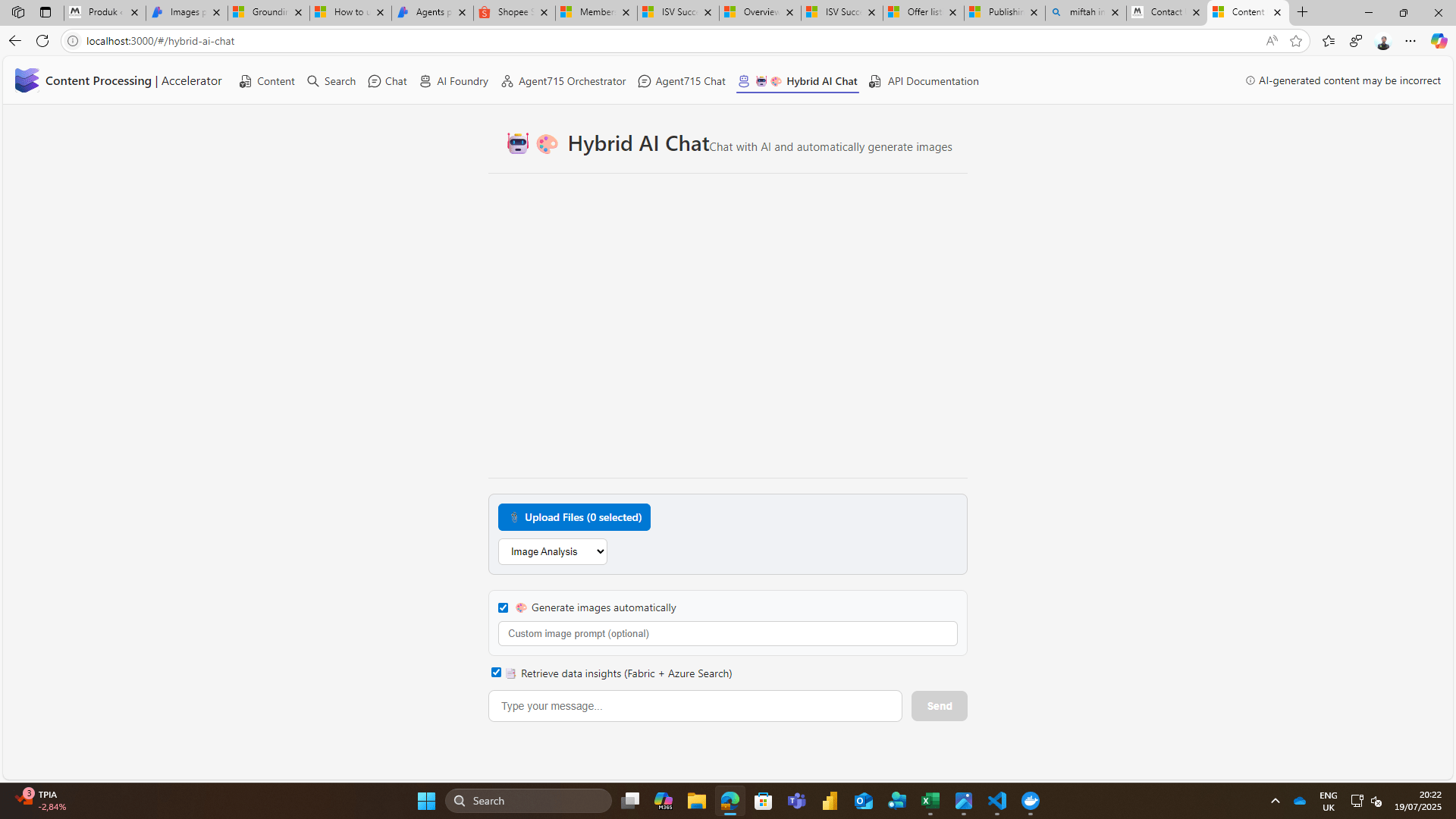Click the Upload Files button
Screen dimensions: 1456x819
(x=574, y=516)
